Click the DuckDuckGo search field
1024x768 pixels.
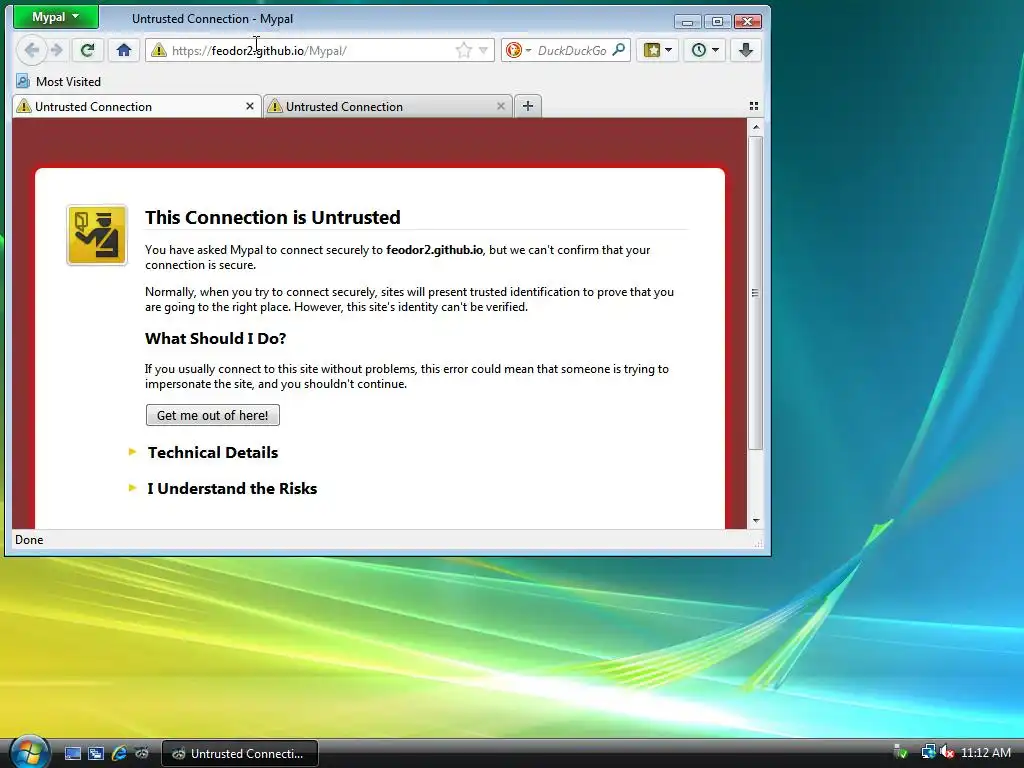572,50
